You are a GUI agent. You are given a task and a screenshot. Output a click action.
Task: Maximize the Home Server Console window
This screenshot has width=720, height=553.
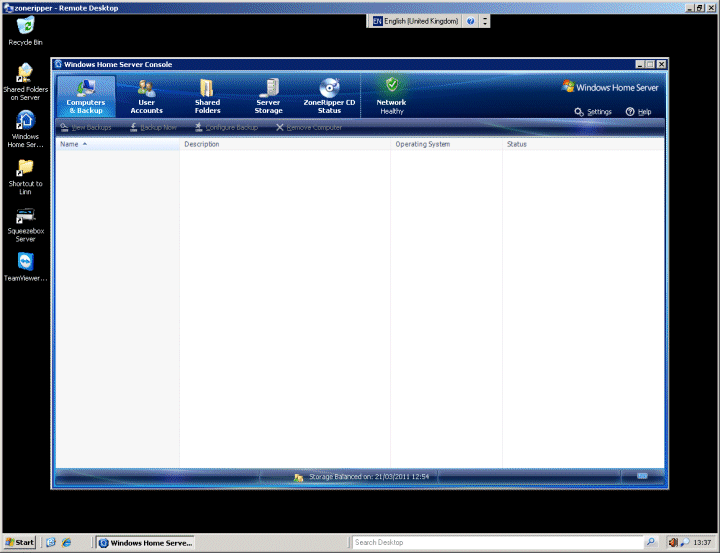650,65
